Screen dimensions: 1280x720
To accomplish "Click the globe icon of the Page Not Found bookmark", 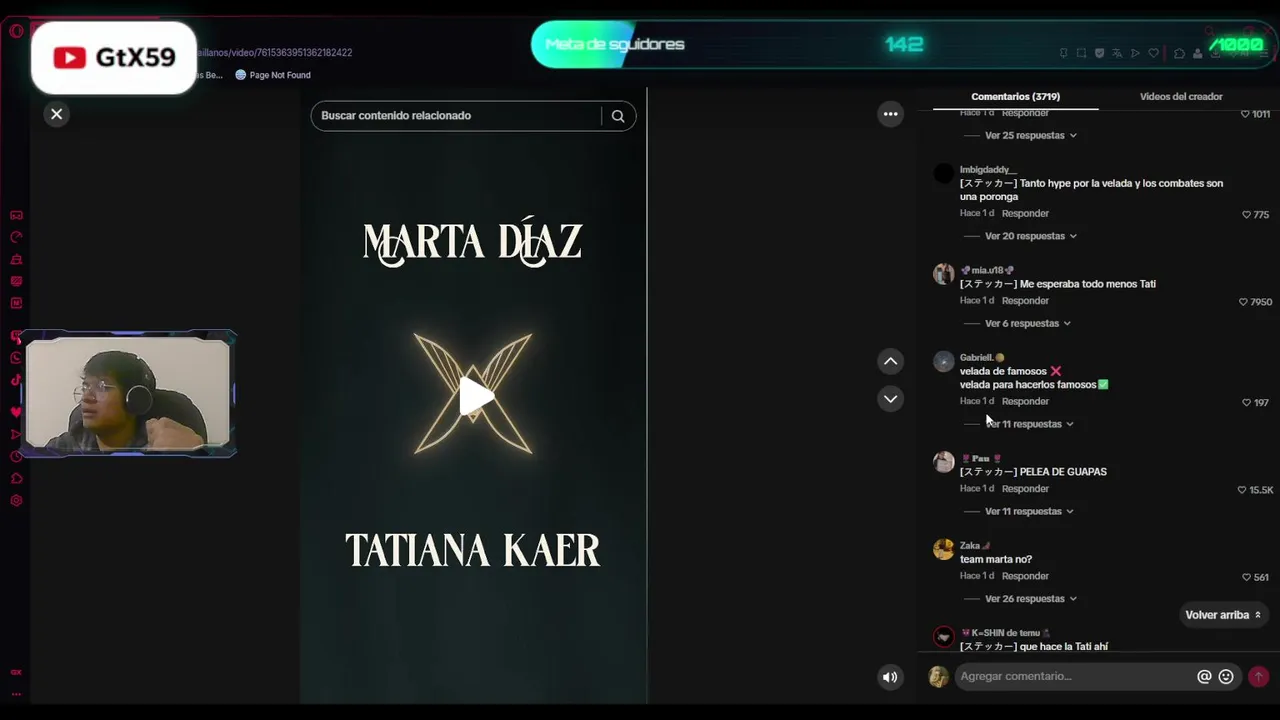I will pyautogui.click(x=241, y=75).
